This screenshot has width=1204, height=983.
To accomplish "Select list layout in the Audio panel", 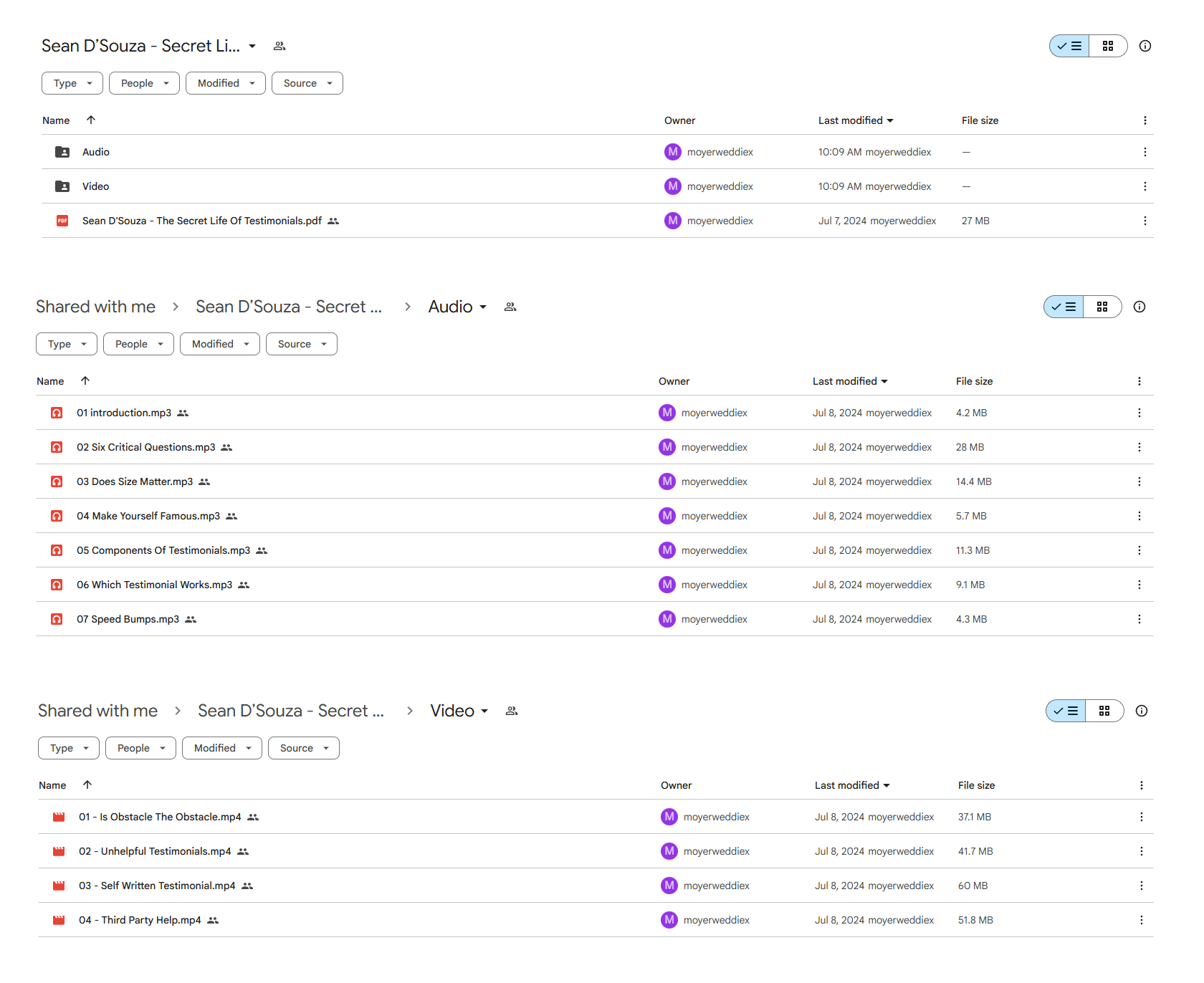I will [1064, 307].
